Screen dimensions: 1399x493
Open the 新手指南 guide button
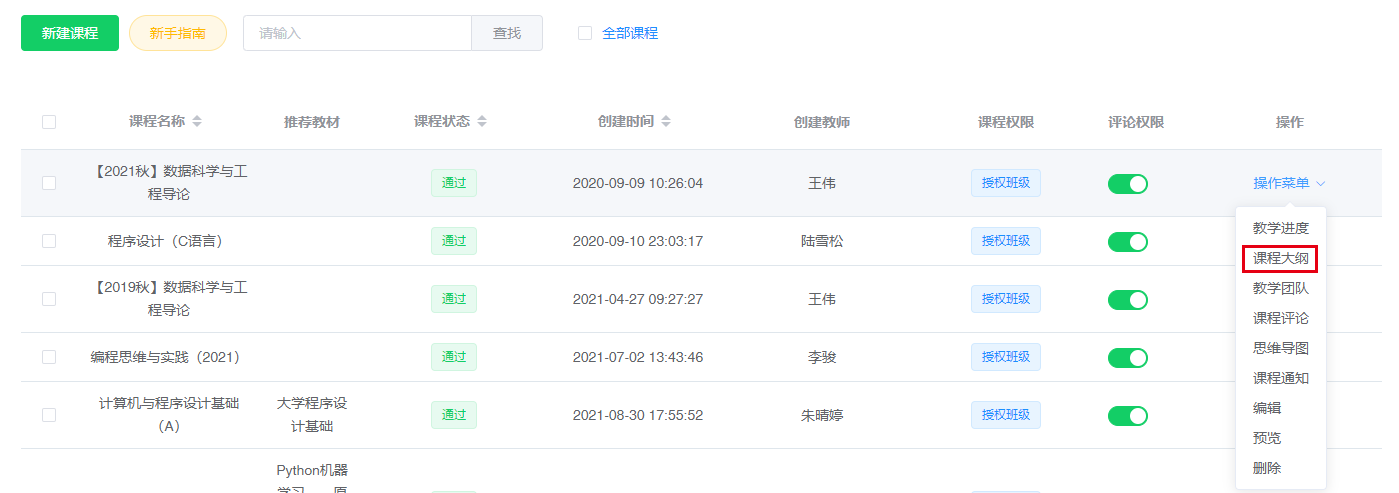(x=178, y=33)
